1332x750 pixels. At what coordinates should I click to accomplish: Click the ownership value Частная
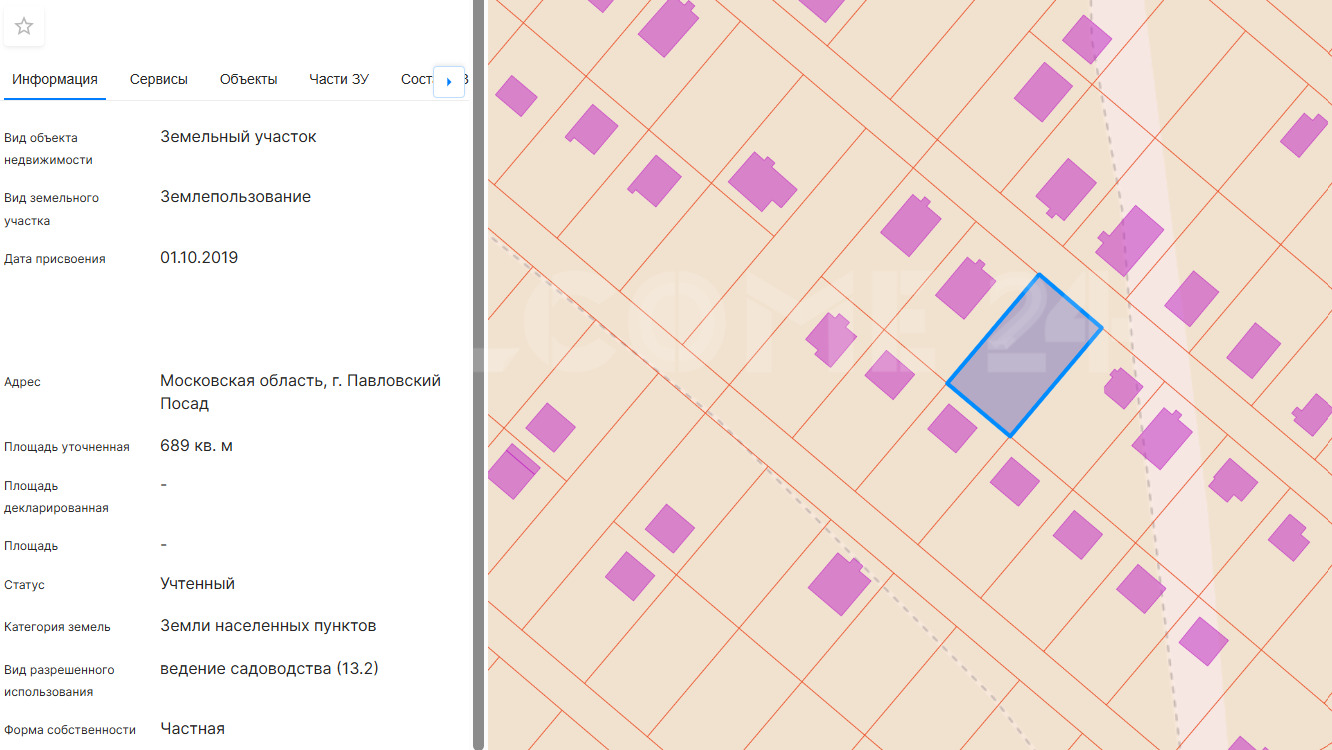tap(192, 729)
